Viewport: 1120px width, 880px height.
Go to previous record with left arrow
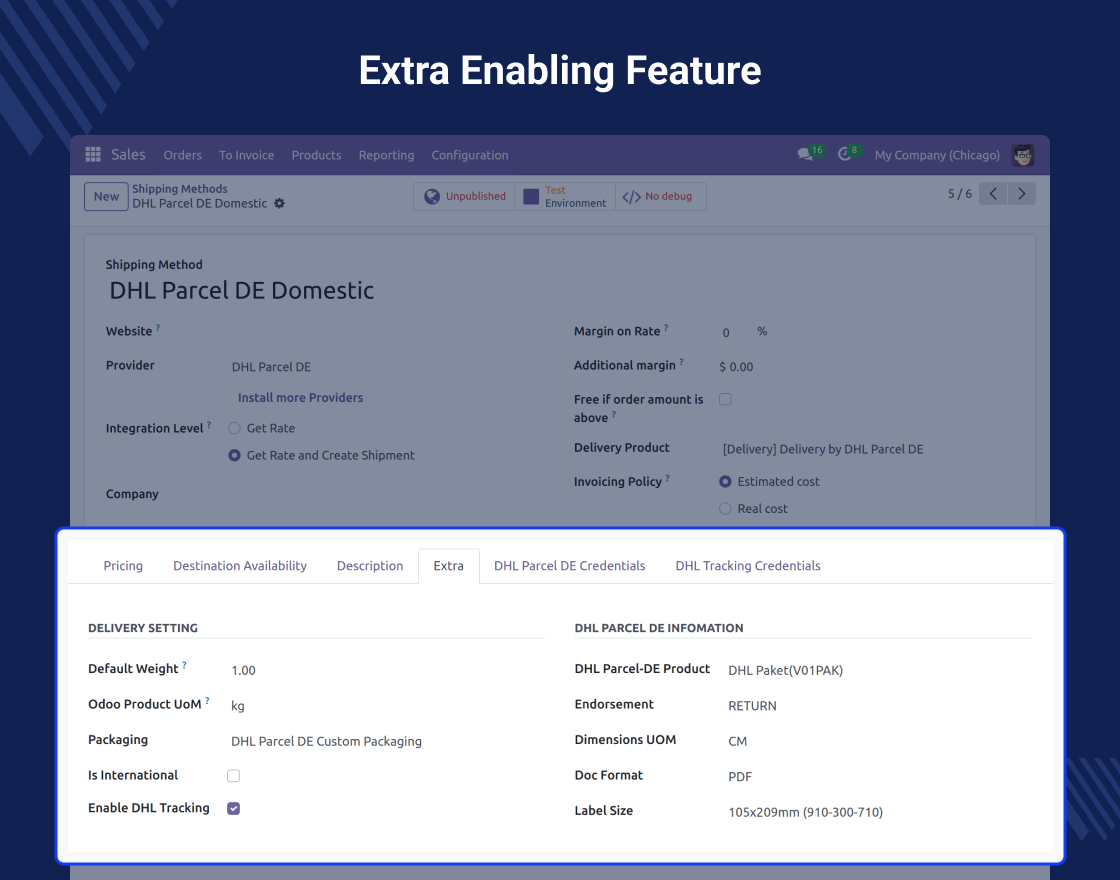(992, 194)
